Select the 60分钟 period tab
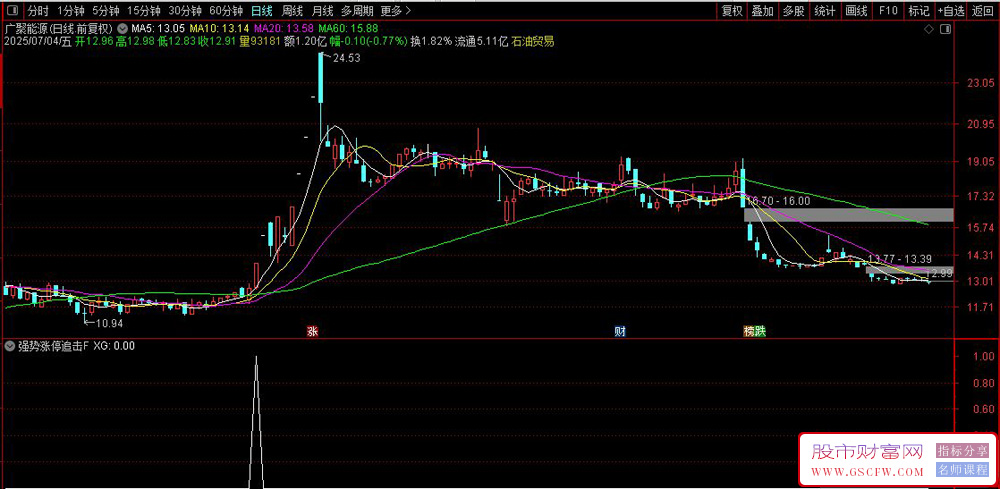Screen dimensions: 1000x489 pos(226,11)
